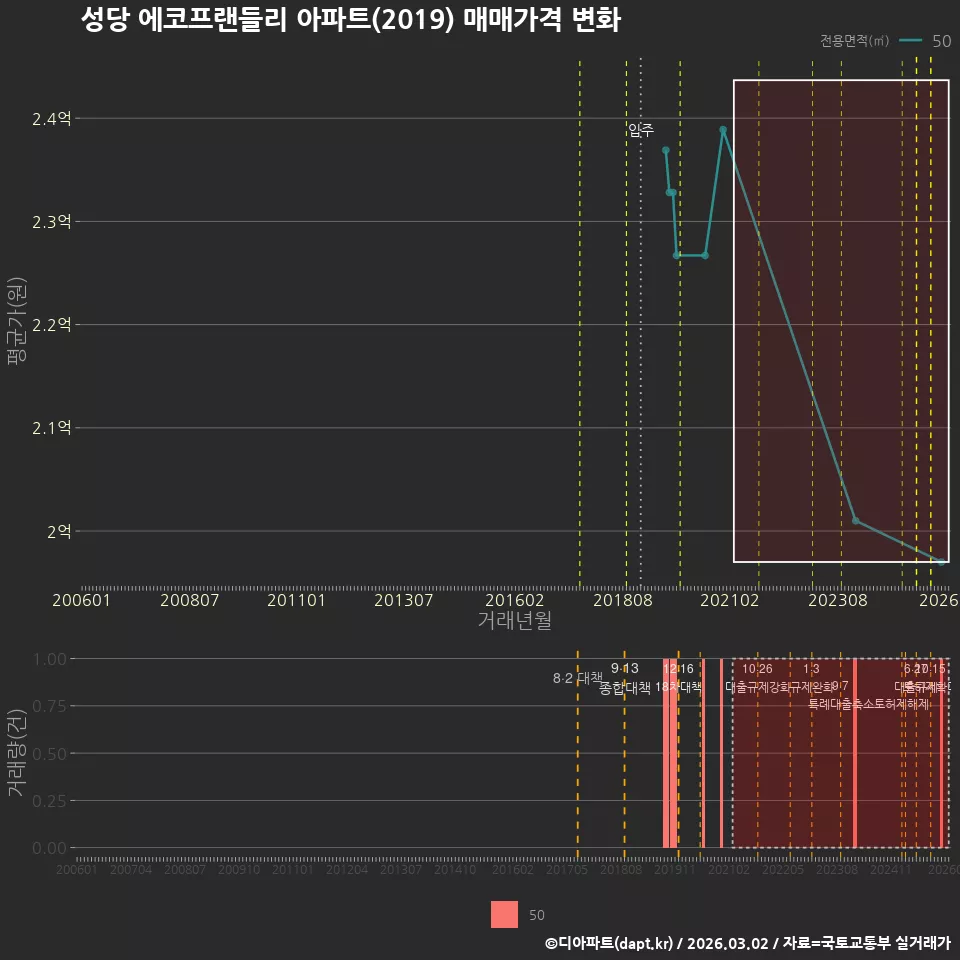The image size is (960, 960).
Task: Select the 2.2억 y-axis label
Action: click(x=51, y=324)
